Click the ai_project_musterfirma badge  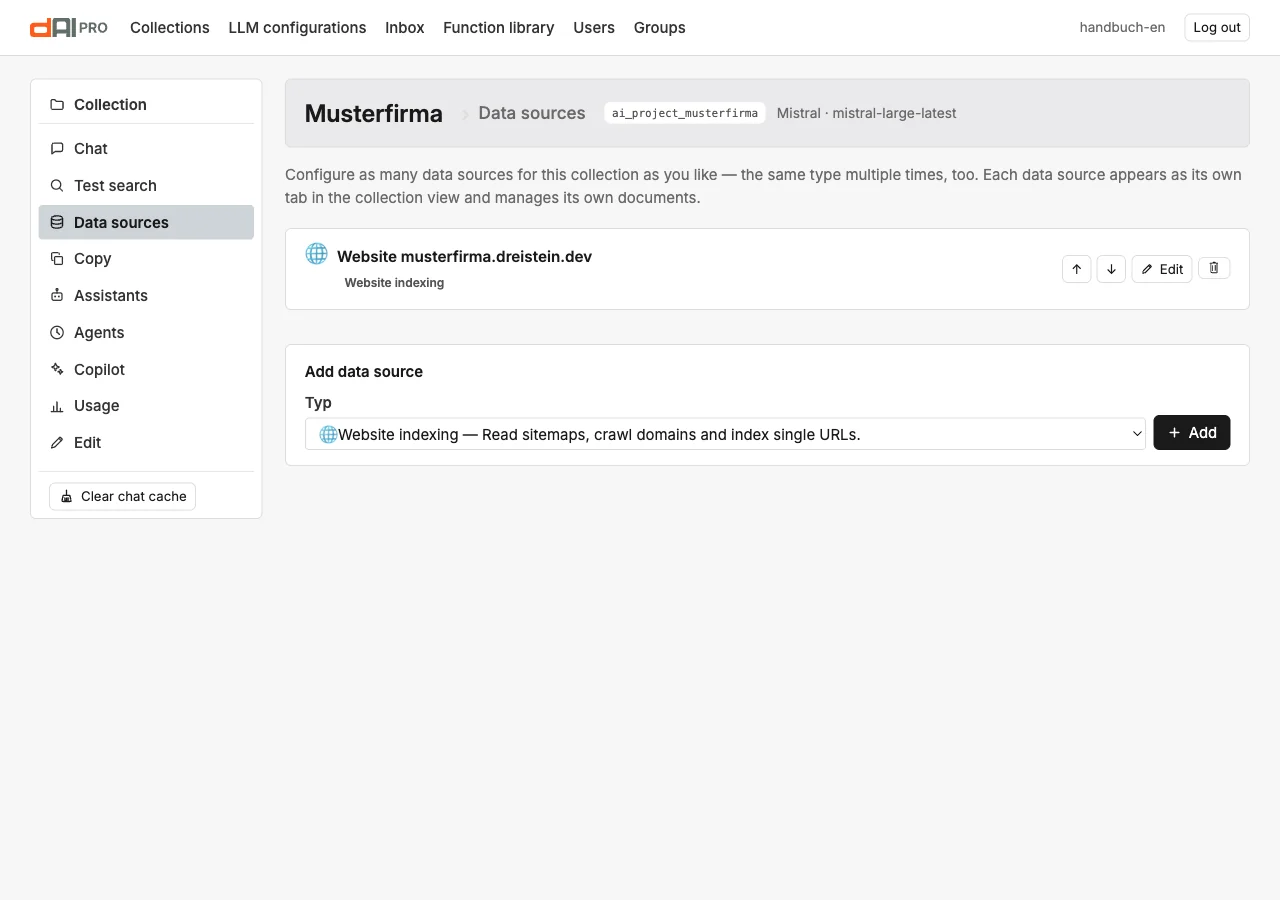685,113
